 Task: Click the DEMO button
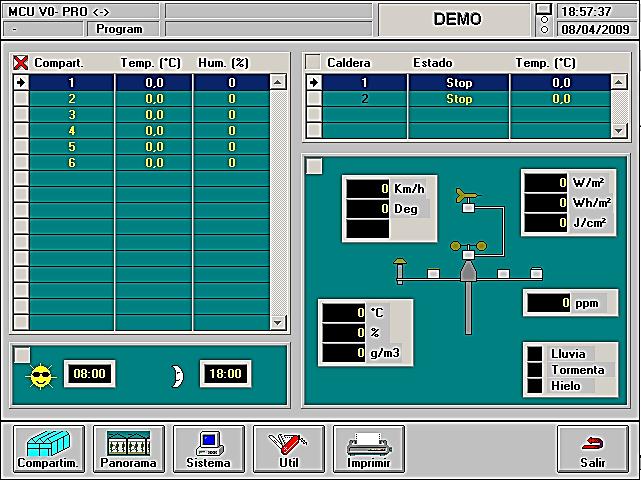[456, 19]
